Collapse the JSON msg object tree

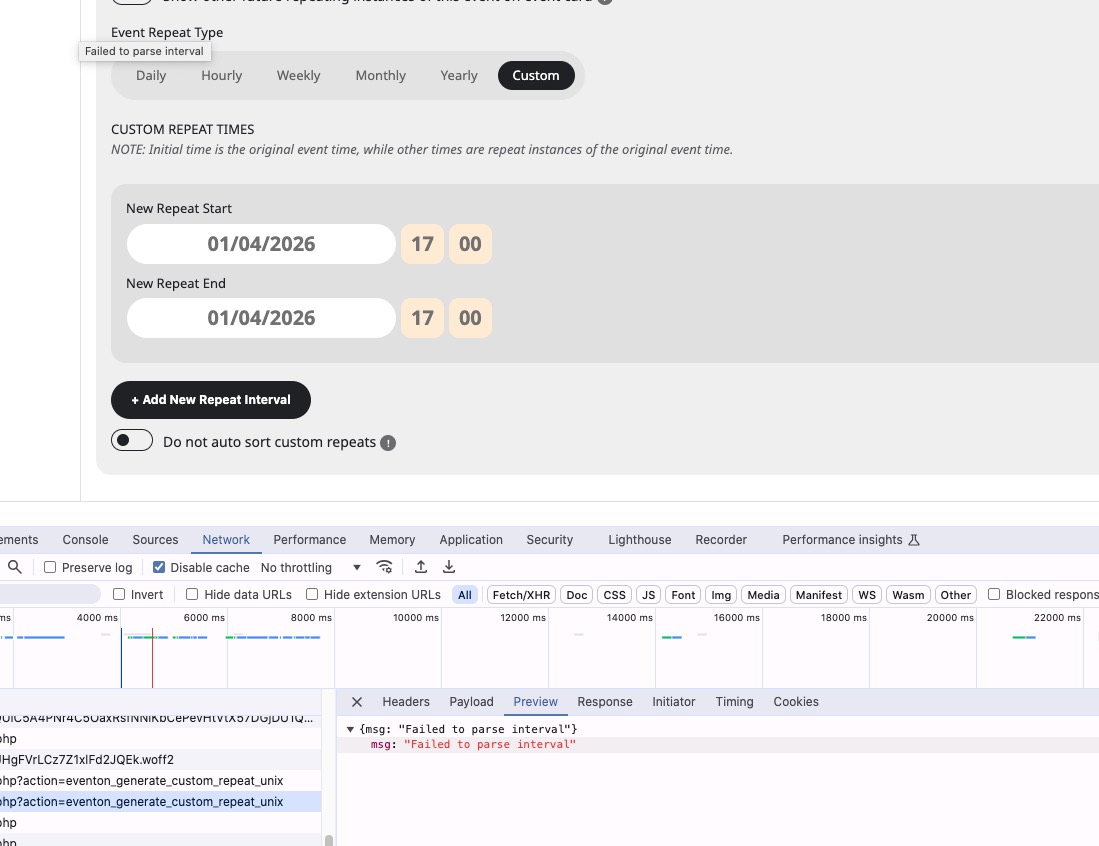(x=350, y=729)
